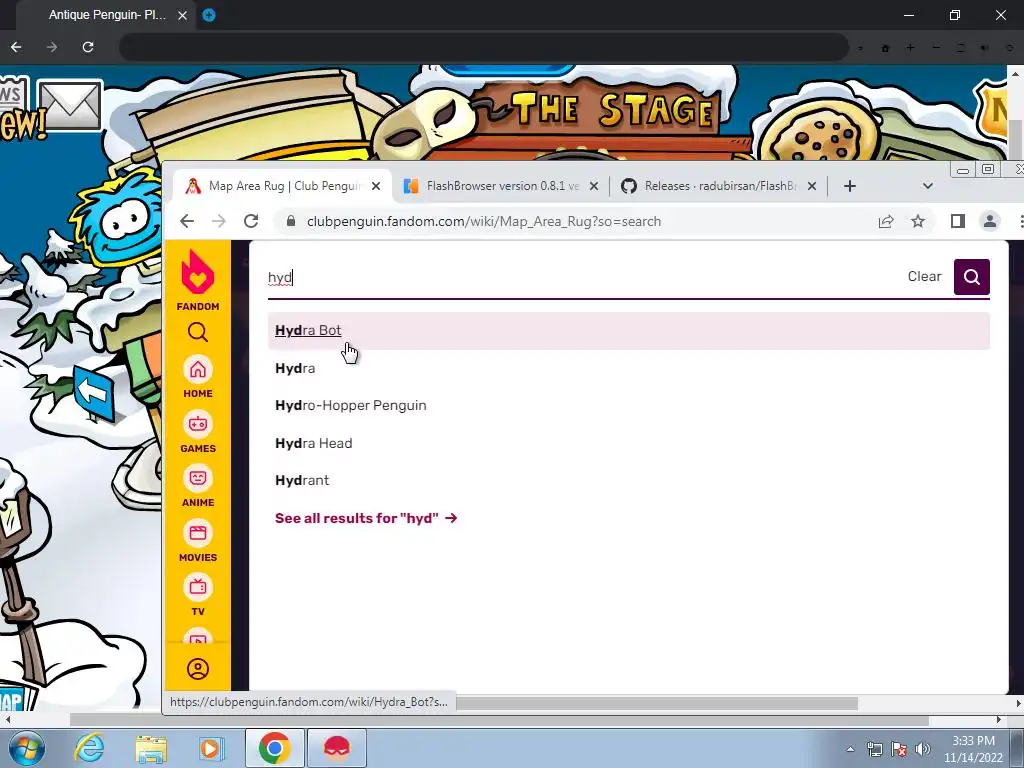The height and width of the screenshot is (768, 1024).
Task: Share this page icon in address bar
Action: (886, 221)
